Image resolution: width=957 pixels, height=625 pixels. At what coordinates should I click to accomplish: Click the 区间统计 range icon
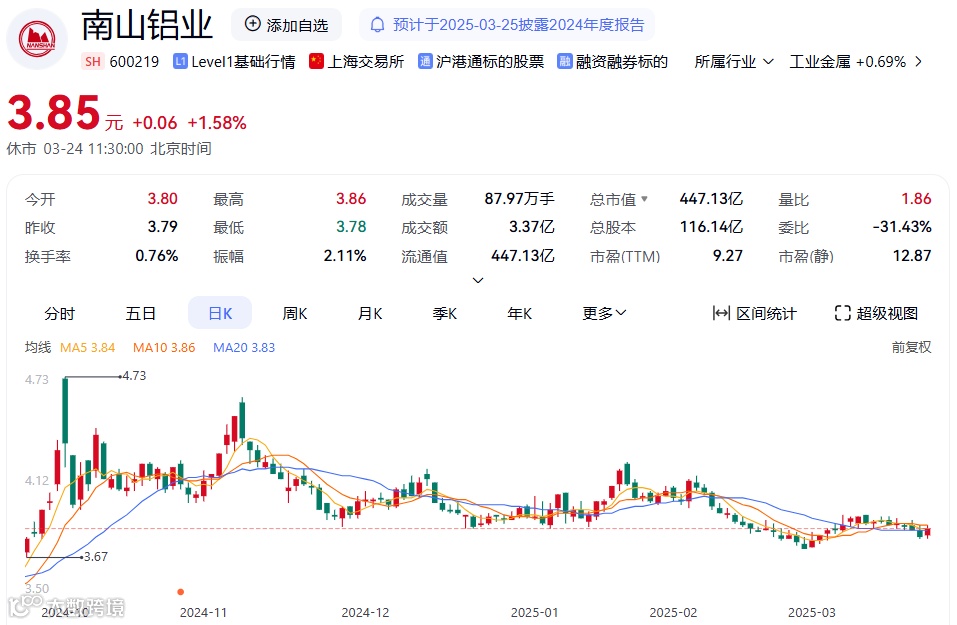(721, 313)
